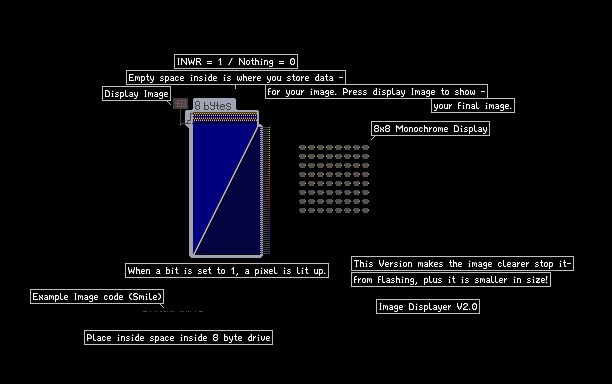This screenshot has width=612, height=384.
Task: Select the 'Example Image code (Smile)' label
Action: (x=97, y=297)
